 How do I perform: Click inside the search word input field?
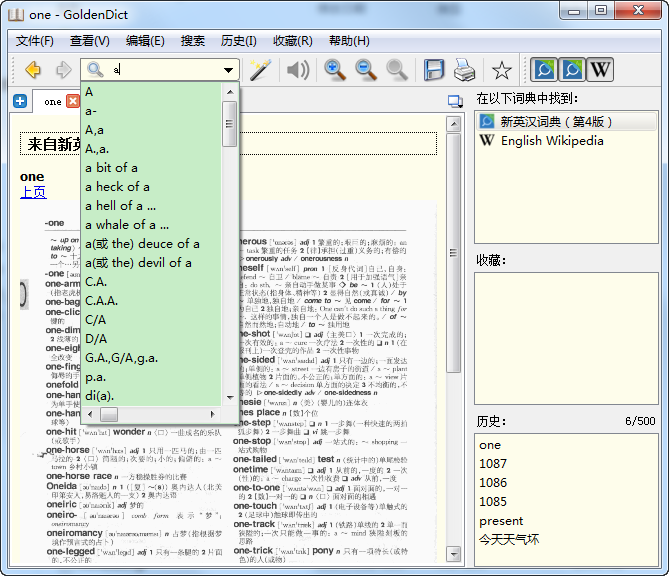pyautogui.click(x=166, y=70)
